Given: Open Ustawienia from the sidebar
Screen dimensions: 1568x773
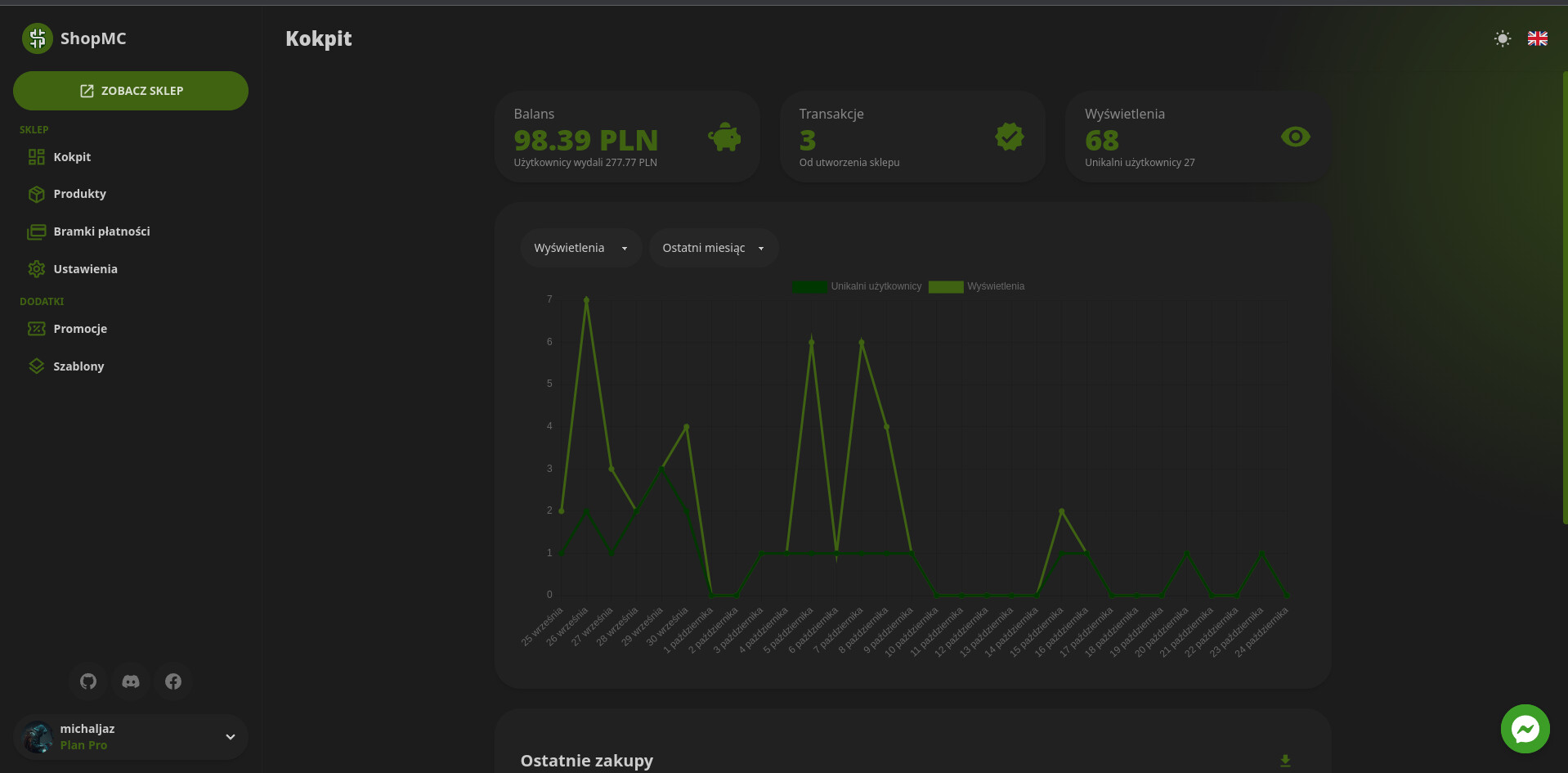Looking at the screenshot, I should click(x=85, y=269).
